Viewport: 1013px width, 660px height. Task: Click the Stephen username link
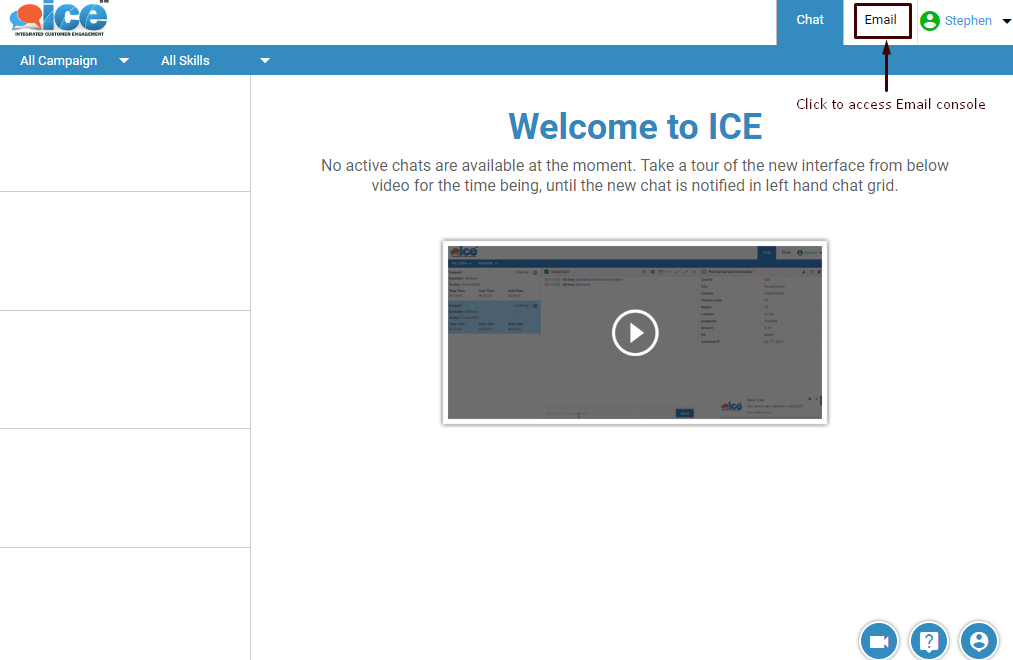coord(969,20)
